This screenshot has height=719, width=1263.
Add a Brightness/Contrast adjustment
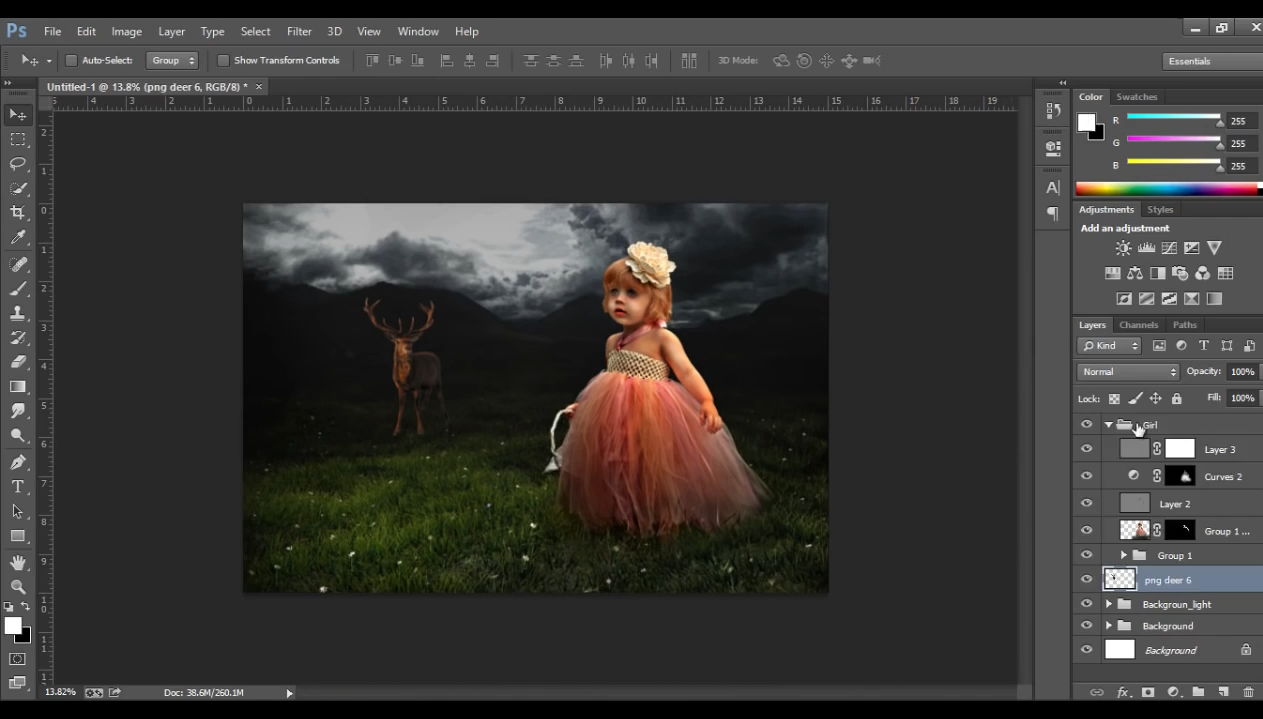[1123, 248]
